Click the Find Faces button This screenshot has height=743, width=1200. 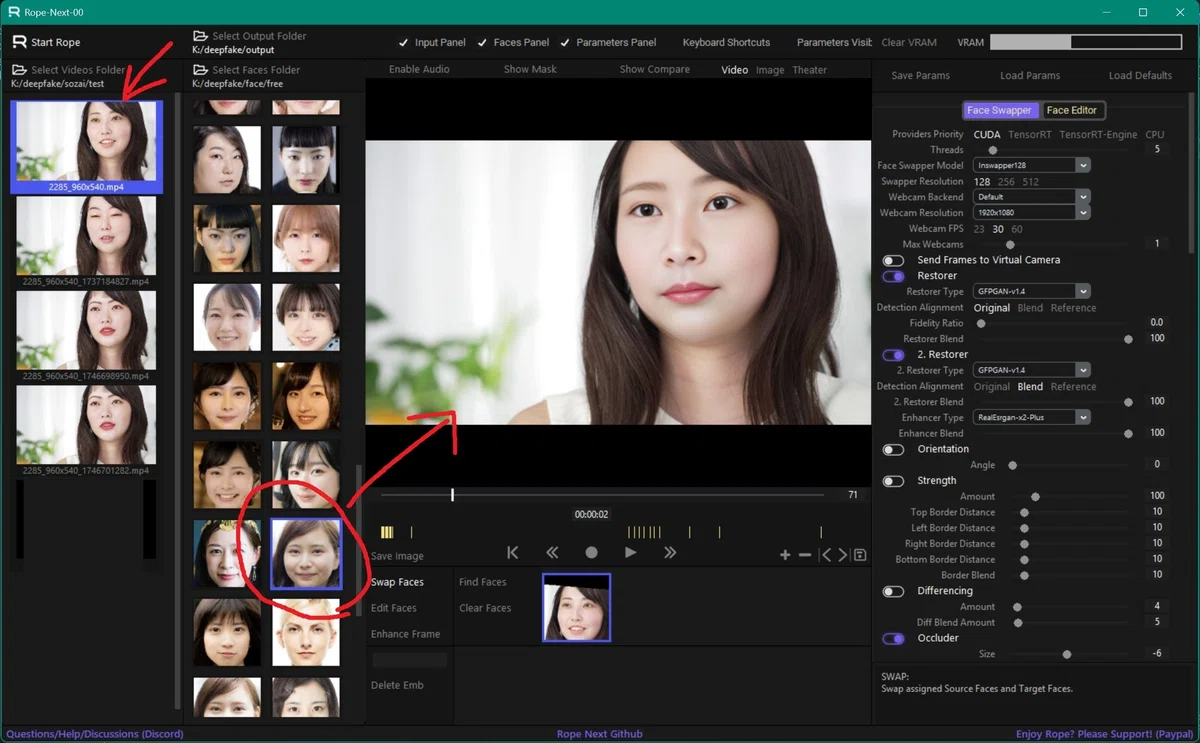[x=483, y=582]
